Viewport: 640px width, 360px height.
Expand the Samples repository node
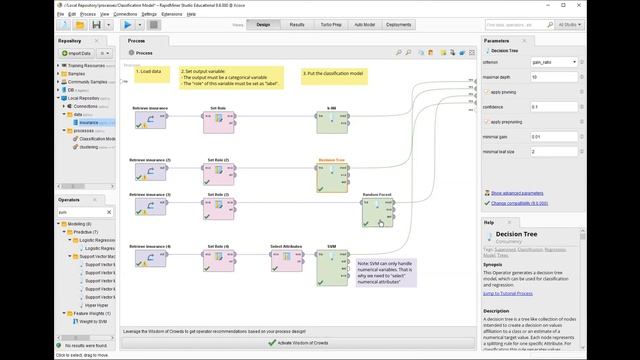point(58,74)
